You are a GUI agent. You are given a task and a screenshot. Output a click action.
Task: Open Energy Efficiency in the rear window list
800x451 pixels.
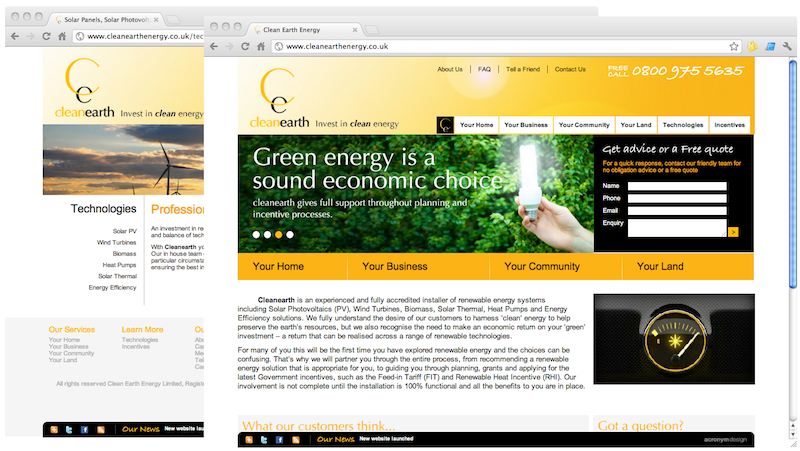(112, 287)
